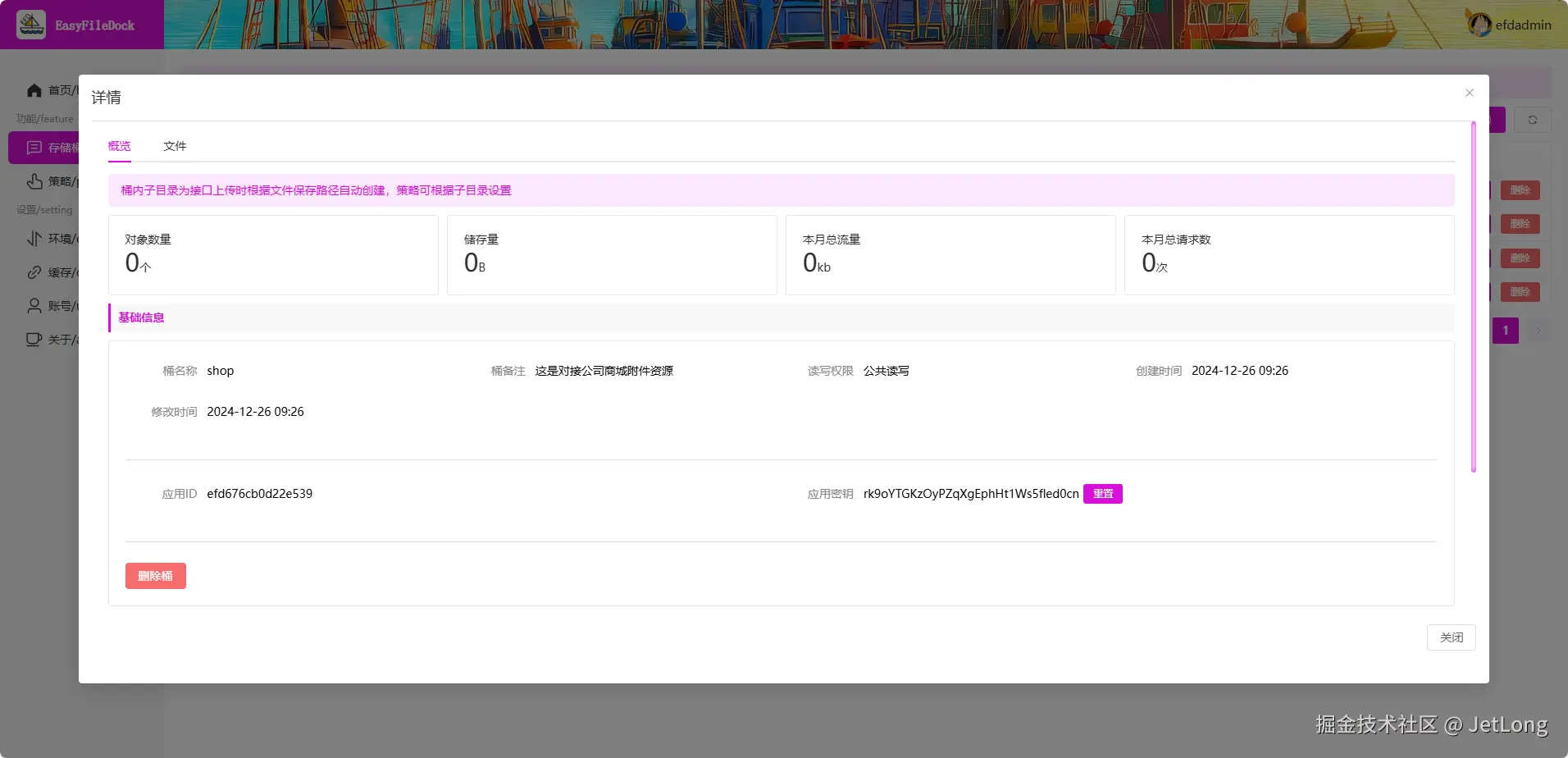Screen dimensions: 1568x758
Task: Select the bucket name value "shop"
Action: 221,371
